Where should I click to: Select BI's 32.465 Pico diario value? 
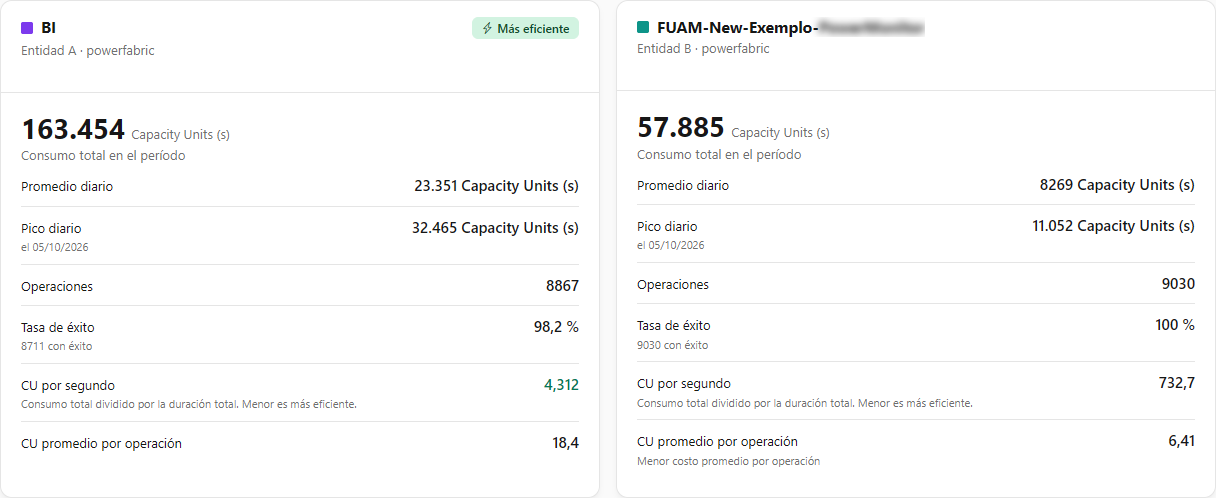(495, 228)
